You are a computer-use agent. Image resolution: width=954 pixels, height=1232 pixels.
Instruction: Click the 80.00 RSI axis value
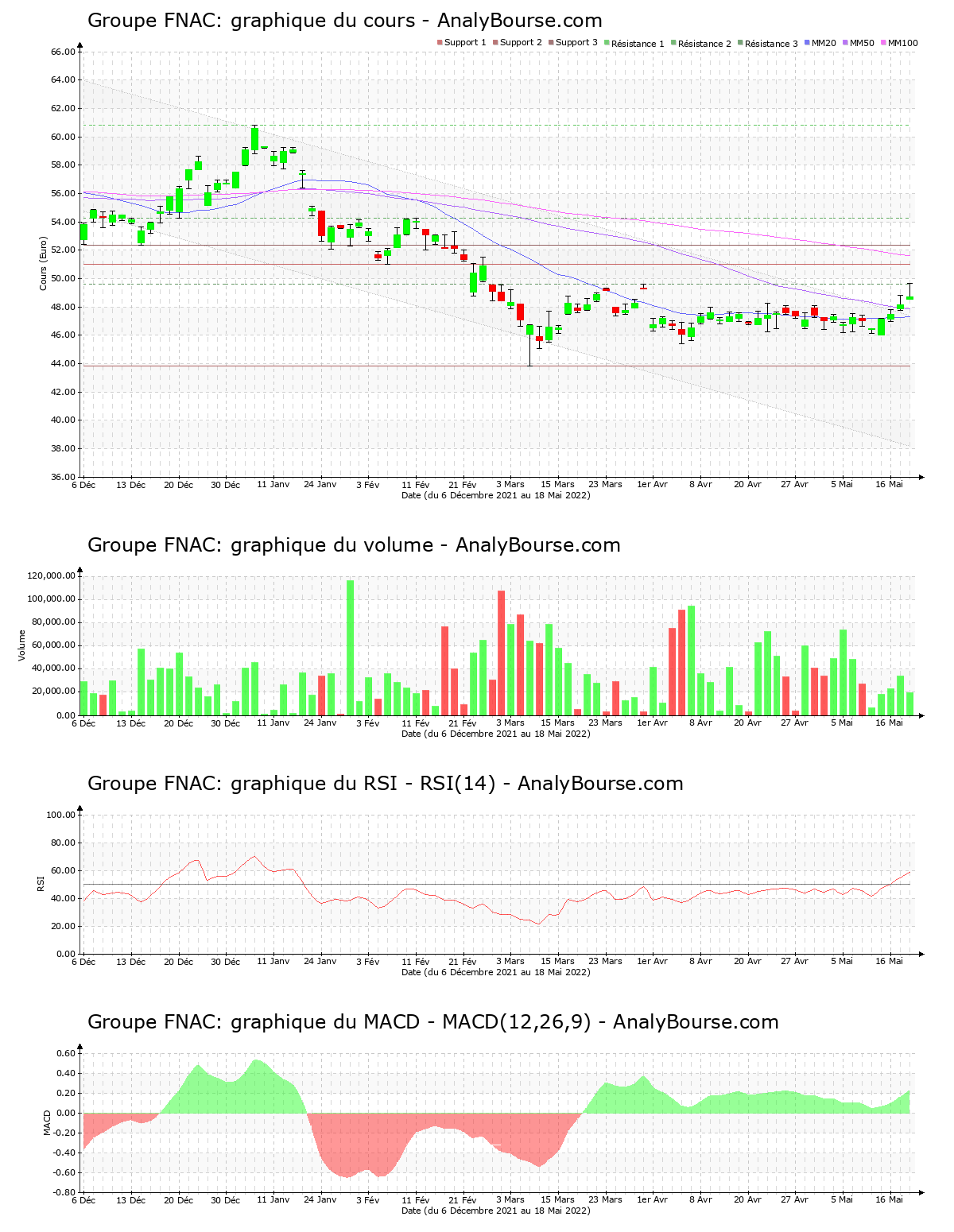(64, 843)
